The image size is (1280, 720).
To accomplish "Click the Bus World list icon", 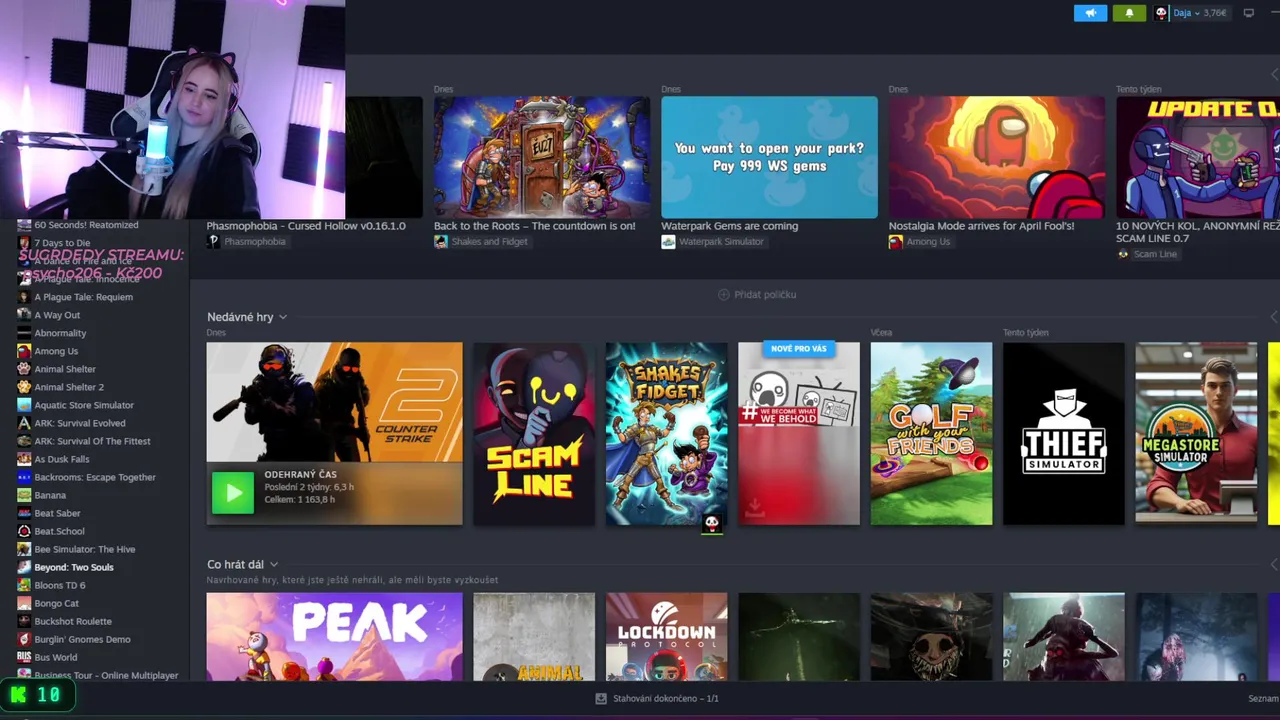I will (x=24, y=657).
